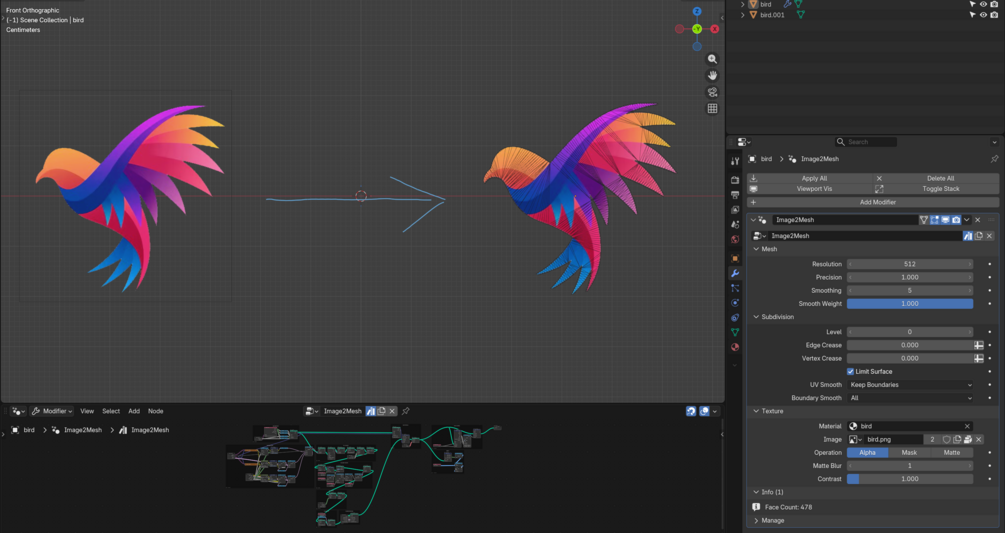Open node editor Add menu
Viewport: 1005px width, 533px height.
[134, 411]
